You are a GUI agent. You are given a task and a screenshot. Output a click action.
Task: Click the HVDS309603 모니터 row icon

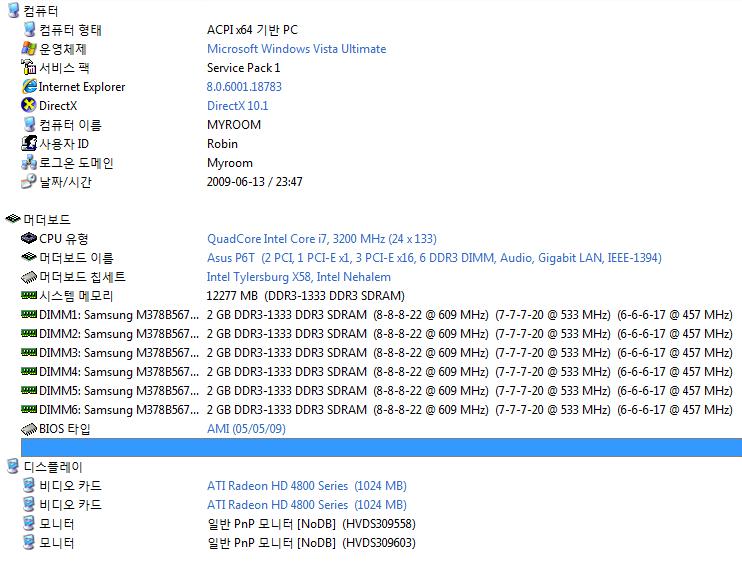[x=29, y=542]
